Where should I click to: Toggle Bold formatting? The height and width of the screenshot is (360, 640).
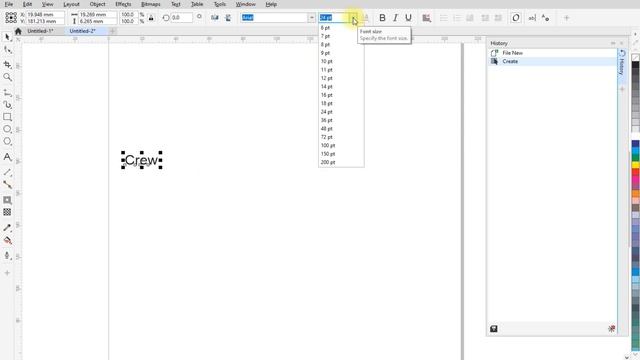pyautogui.click(x=382, y=18)
